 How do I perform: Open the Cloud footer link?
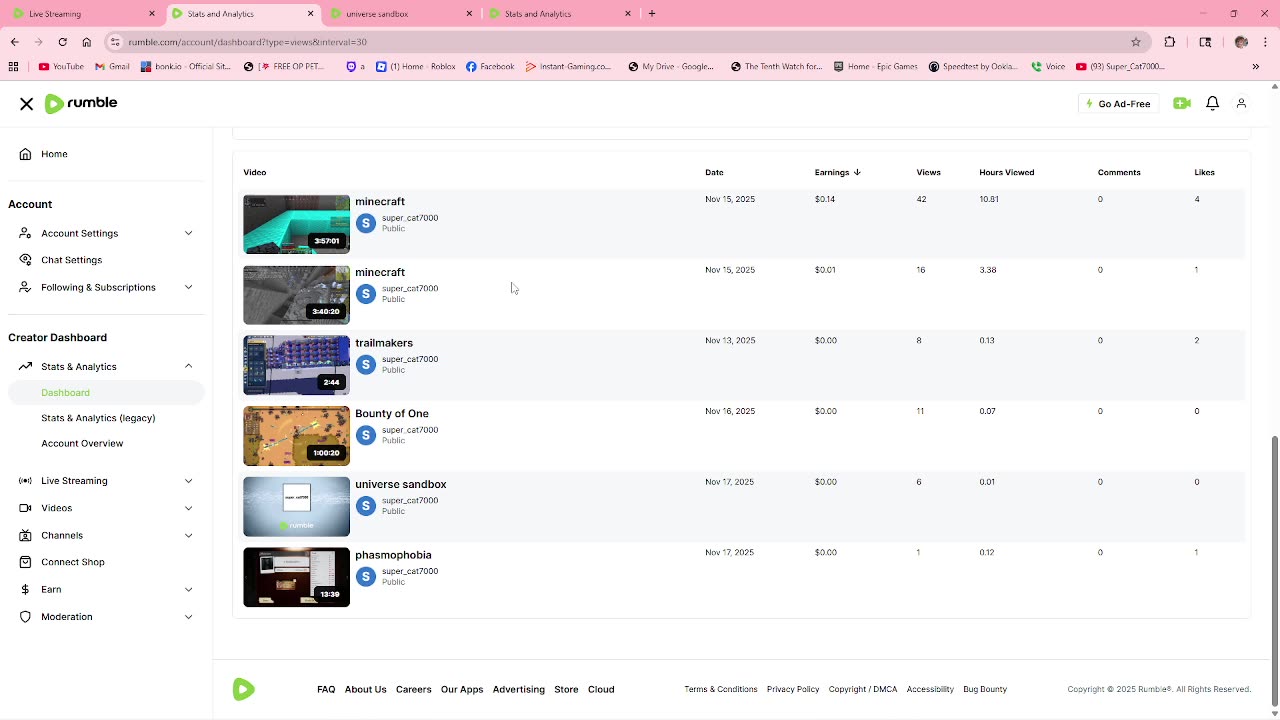[601, 689]
